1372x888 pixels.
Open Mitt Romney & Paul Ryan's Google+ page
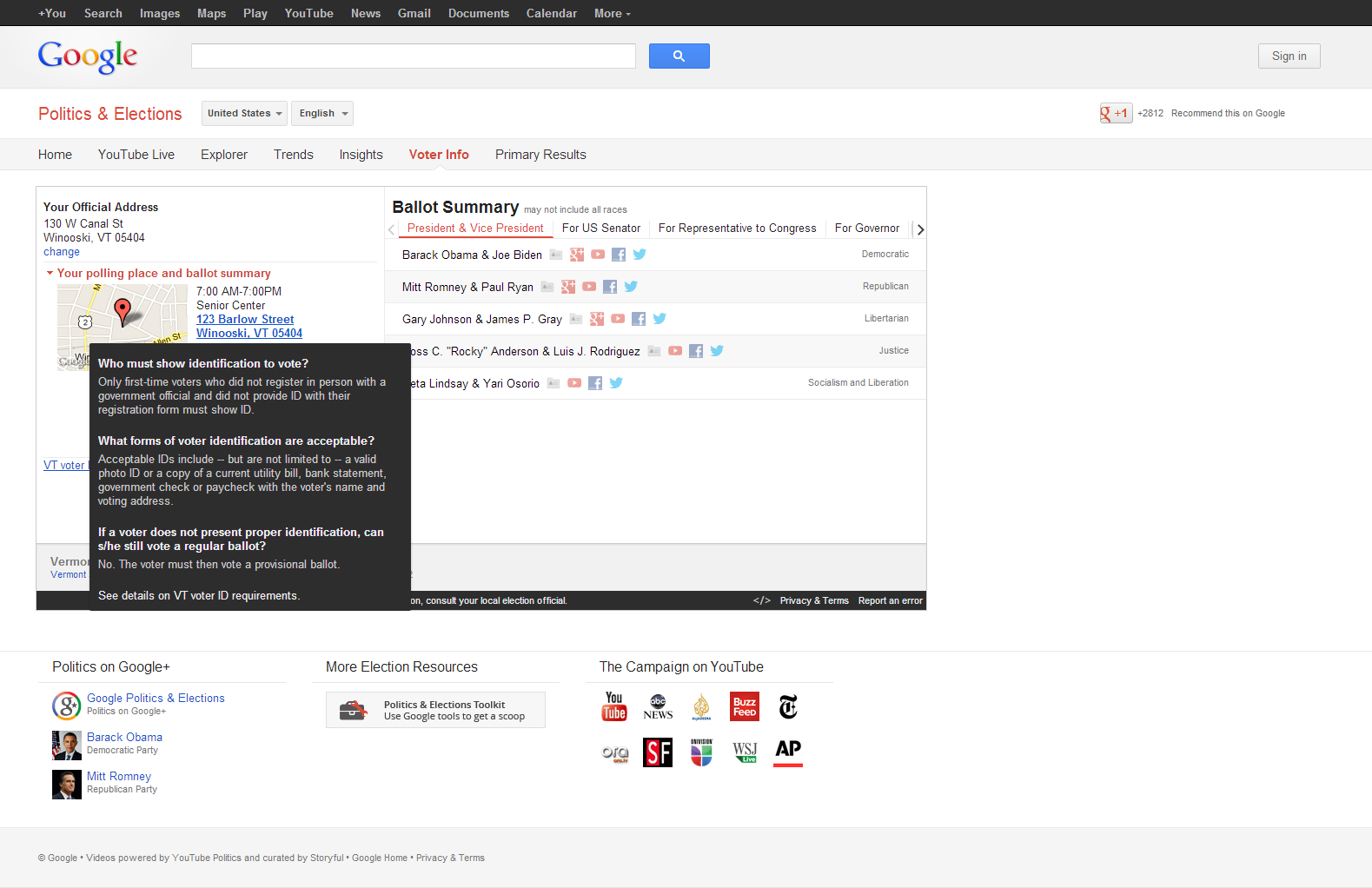click(568, 287)
